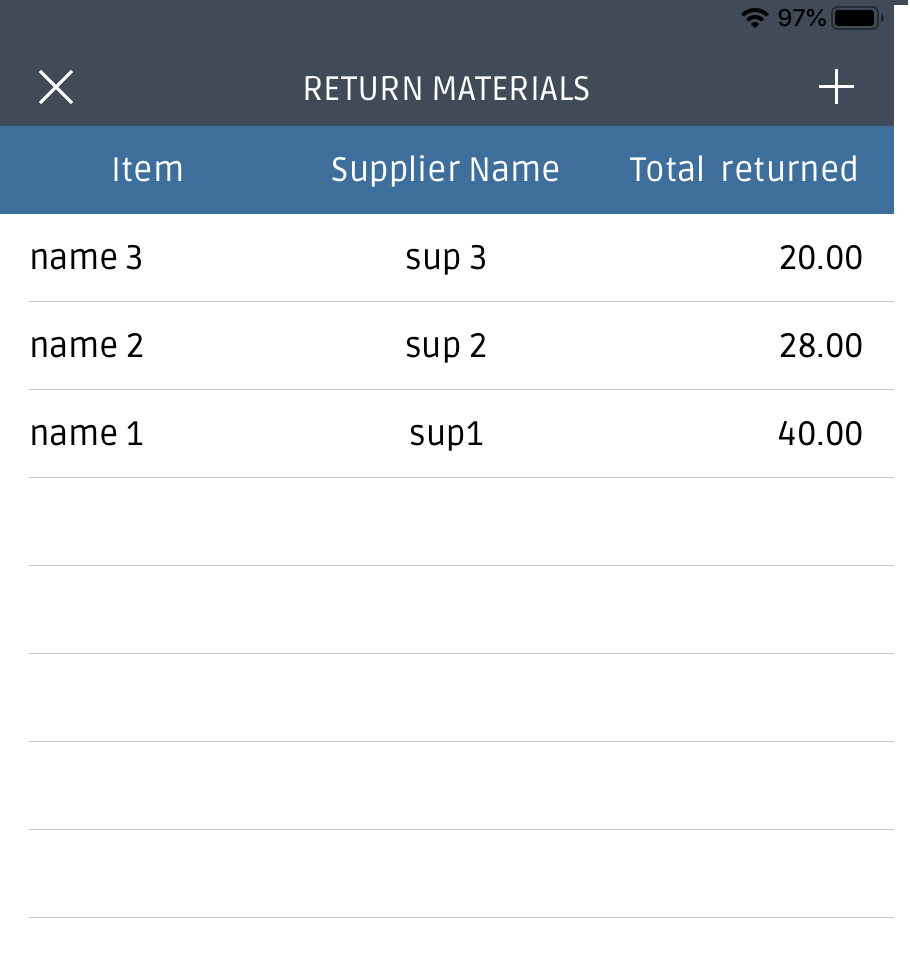This screenshot has height=957, width=910.
Task: Select the 40.00 total returned value
Action: [x=820, y=433]
